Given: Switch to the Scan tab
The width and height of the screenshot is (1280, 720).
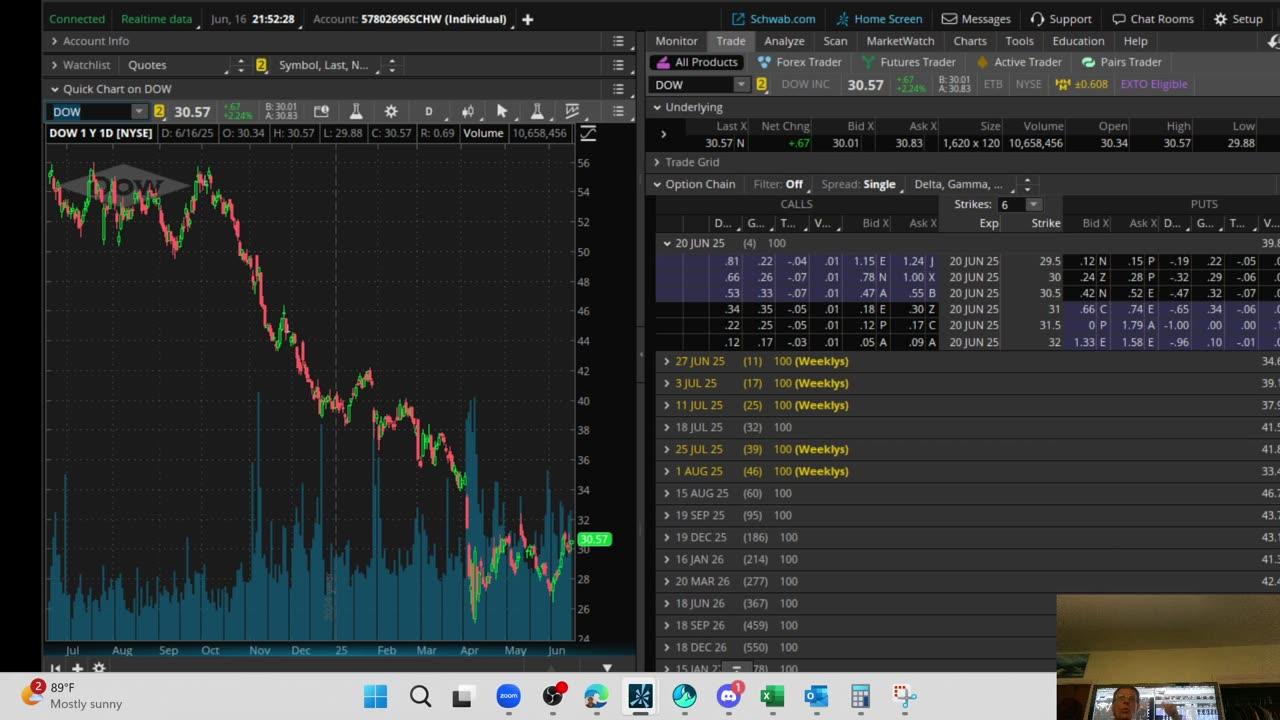Looking at the screenshot, I should (835, 41).
